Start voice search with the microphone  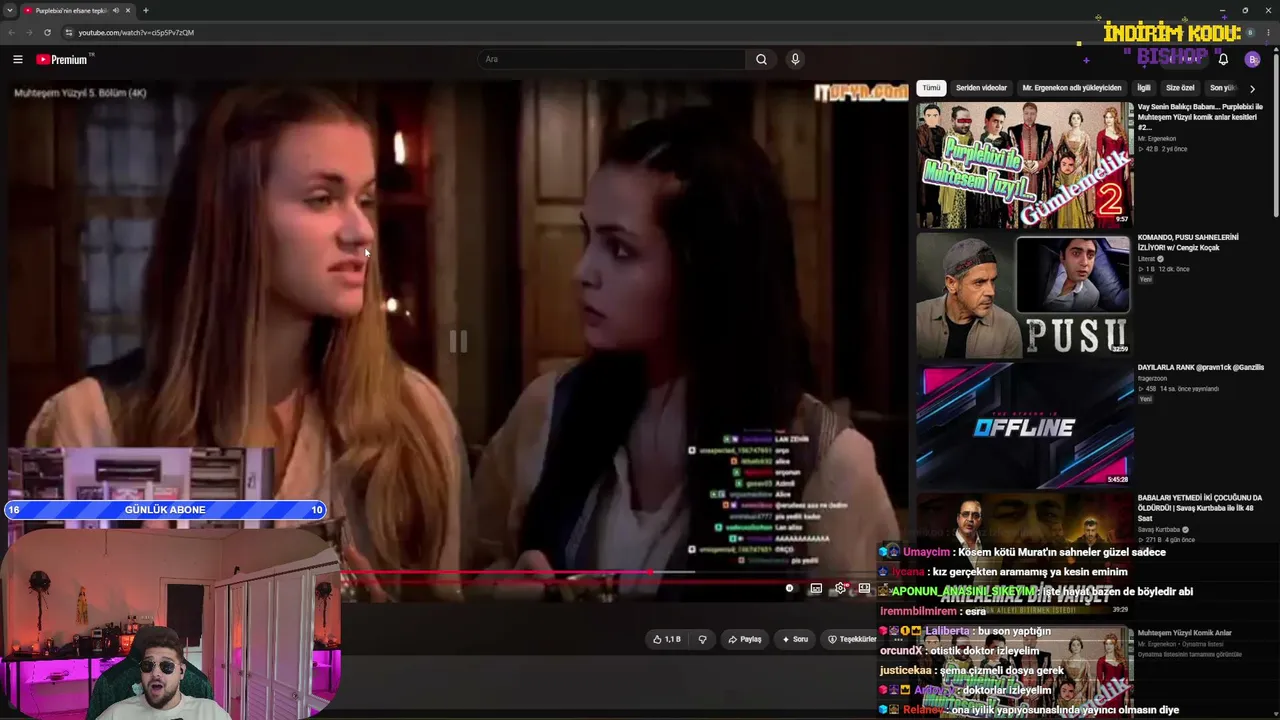(795, 60)
